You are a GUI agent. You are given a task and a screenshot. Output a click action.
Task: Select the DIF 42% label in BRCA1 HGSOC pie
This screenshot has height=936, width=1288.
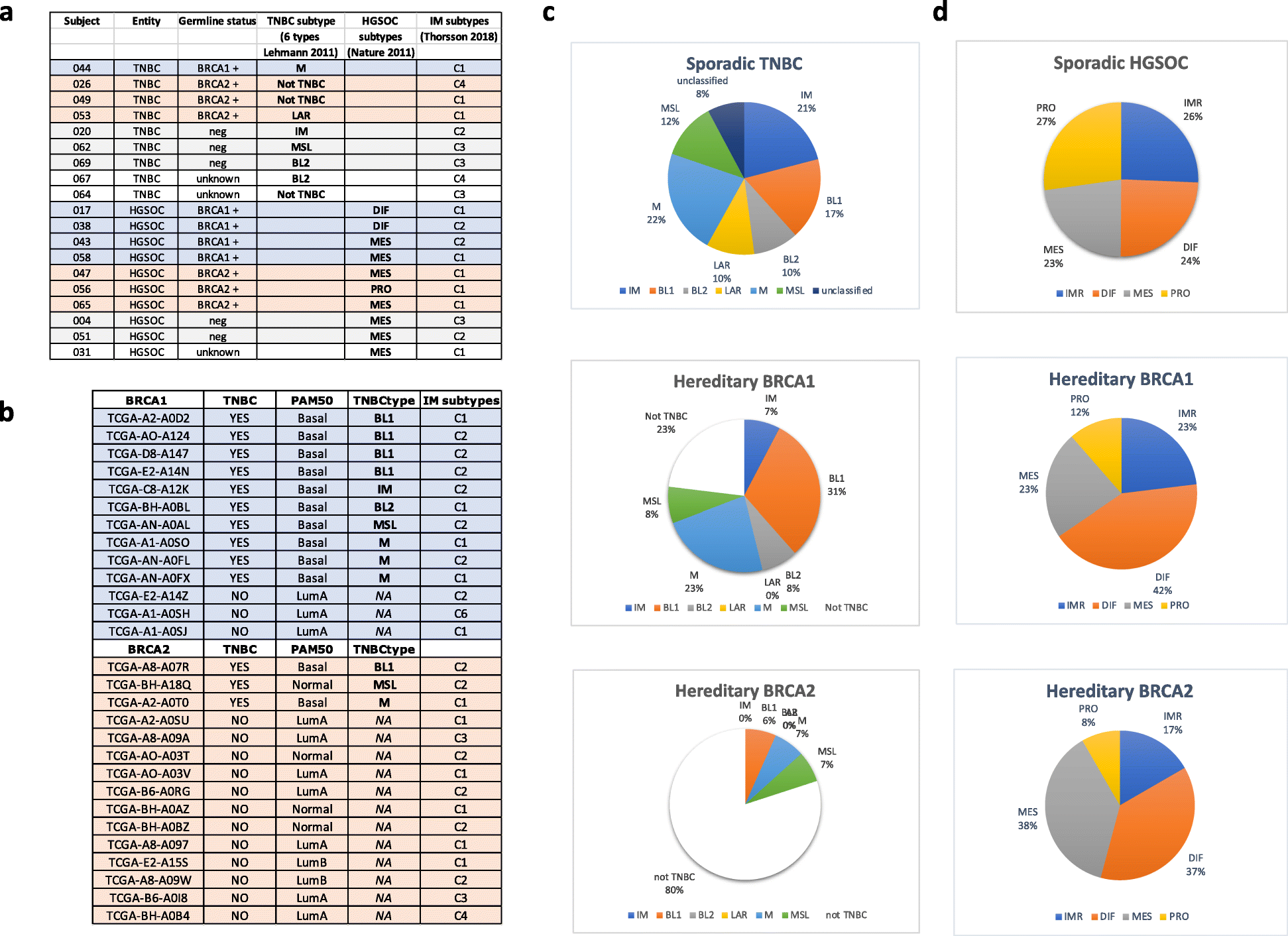coord(1162,583)
